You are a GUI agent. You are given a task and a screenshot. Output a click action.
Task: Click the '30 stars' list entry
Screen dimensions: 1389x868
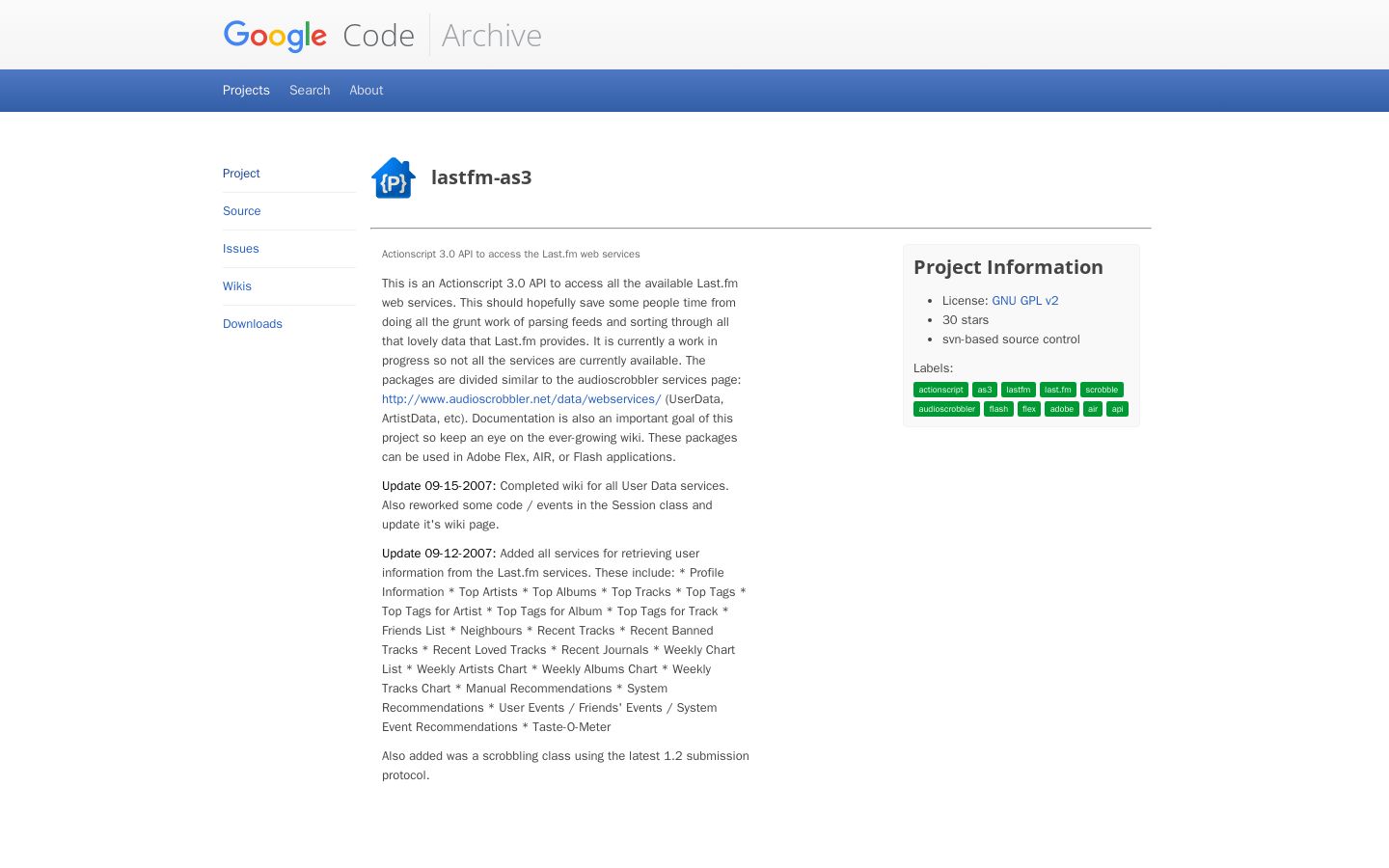(x=966, y=320)
